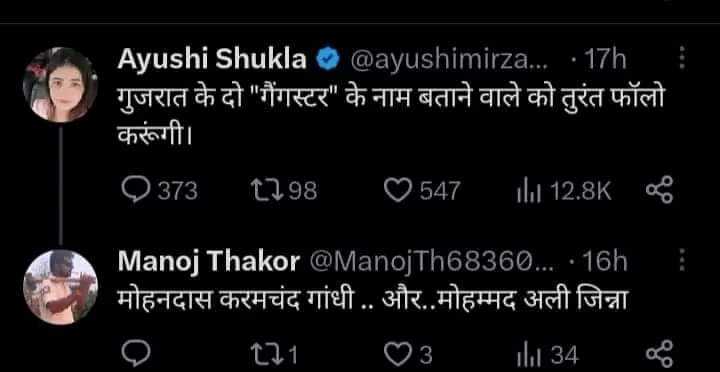Open more options menu on Ayushi Shukla's tweet
Viewport: 720px width, 372px height.
coord(682,60)
